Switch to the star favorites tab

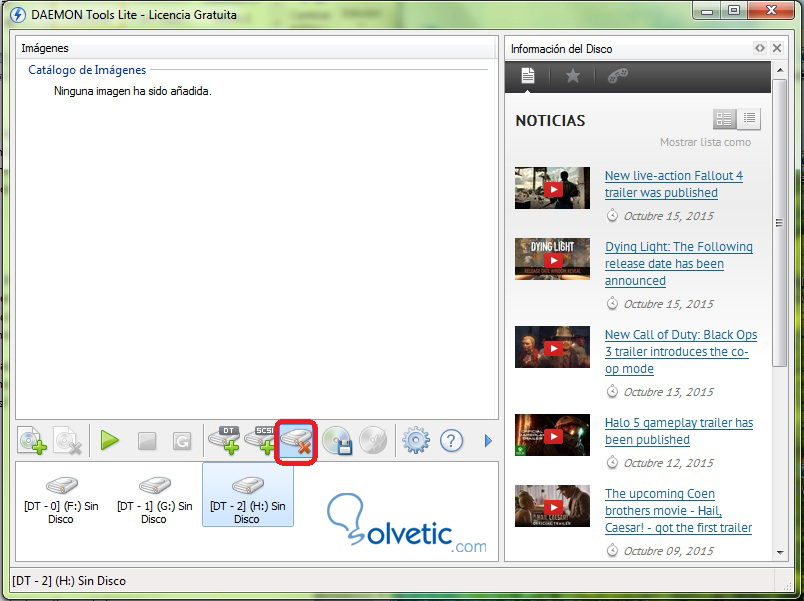pyautogui.click(x=572, y=76)
